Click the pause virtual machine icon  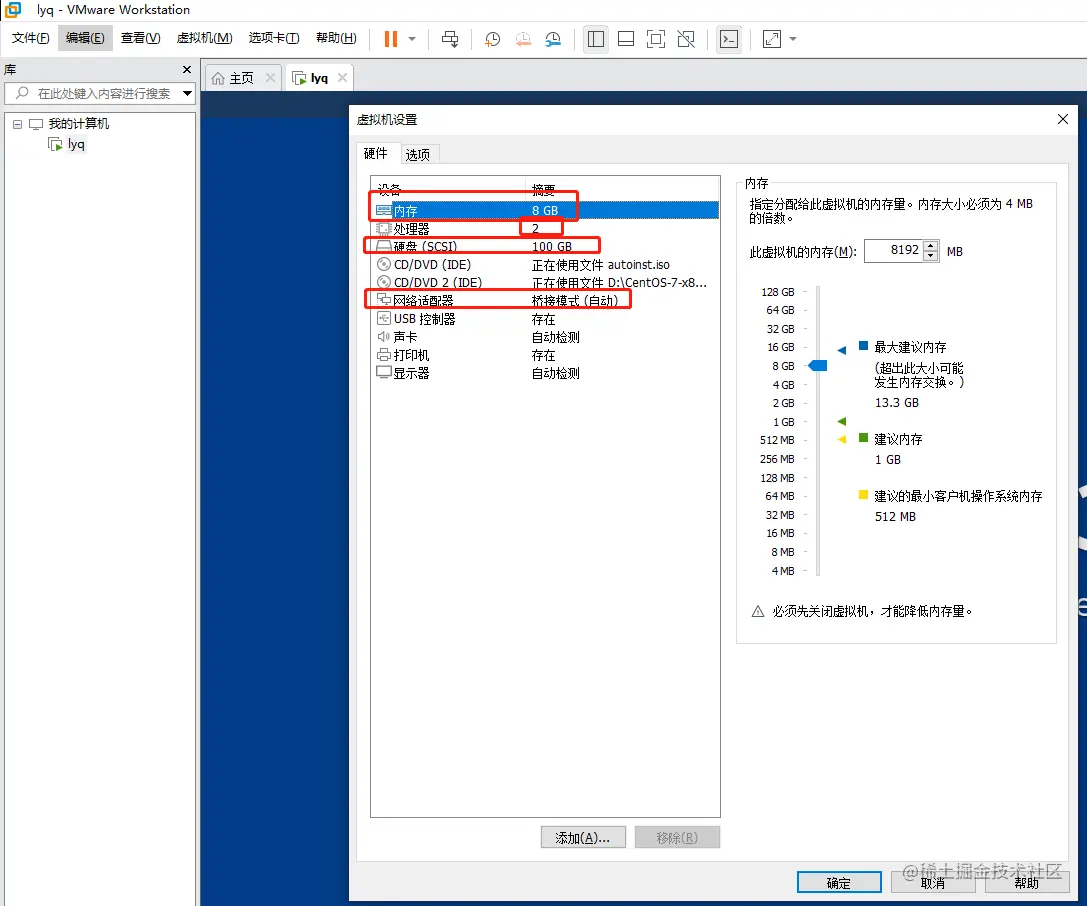(391, 39)
